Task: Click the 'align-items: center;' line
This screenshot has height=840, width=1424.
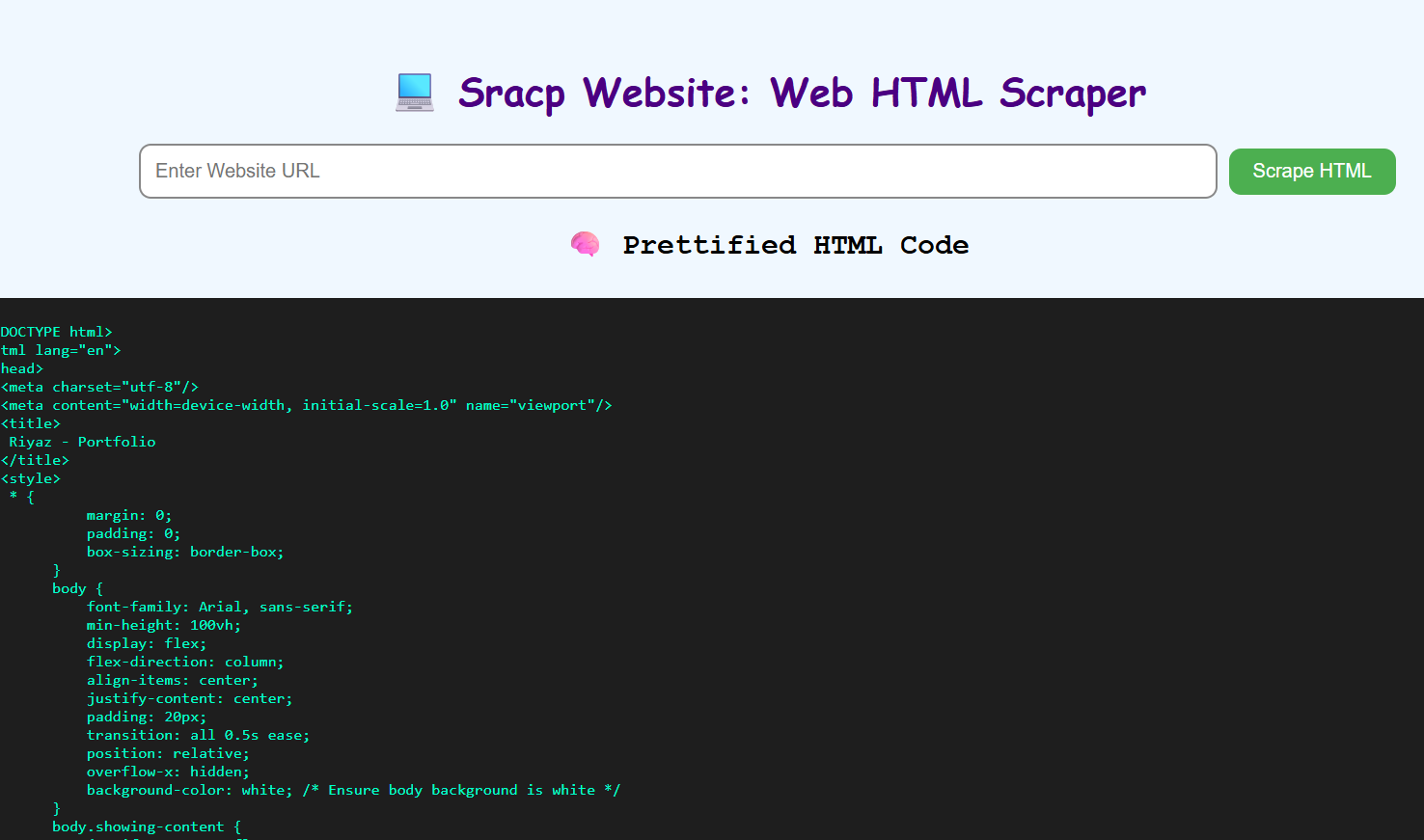Action: click(x=173, y=680)
